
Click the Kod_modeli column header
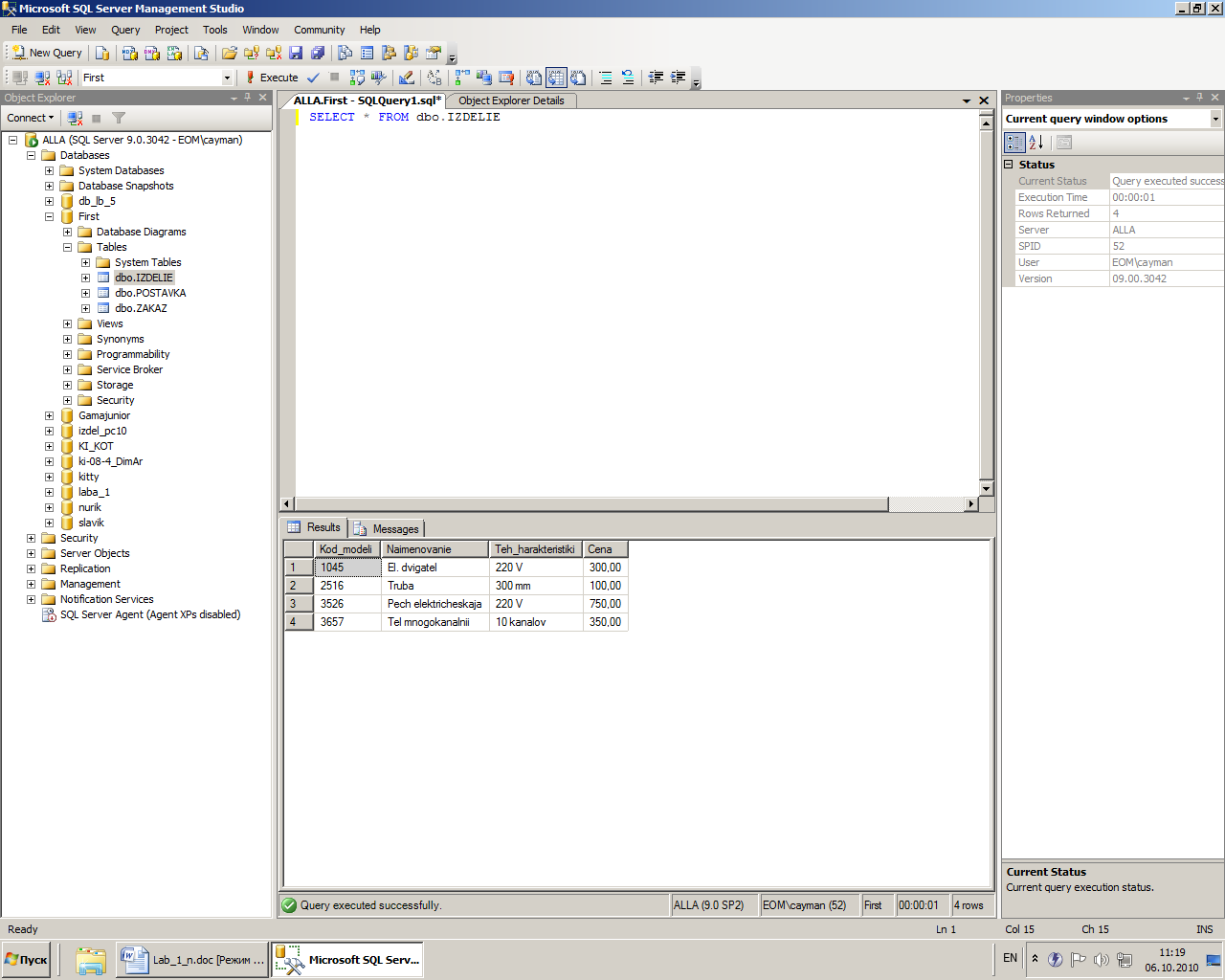click(346, 549)
